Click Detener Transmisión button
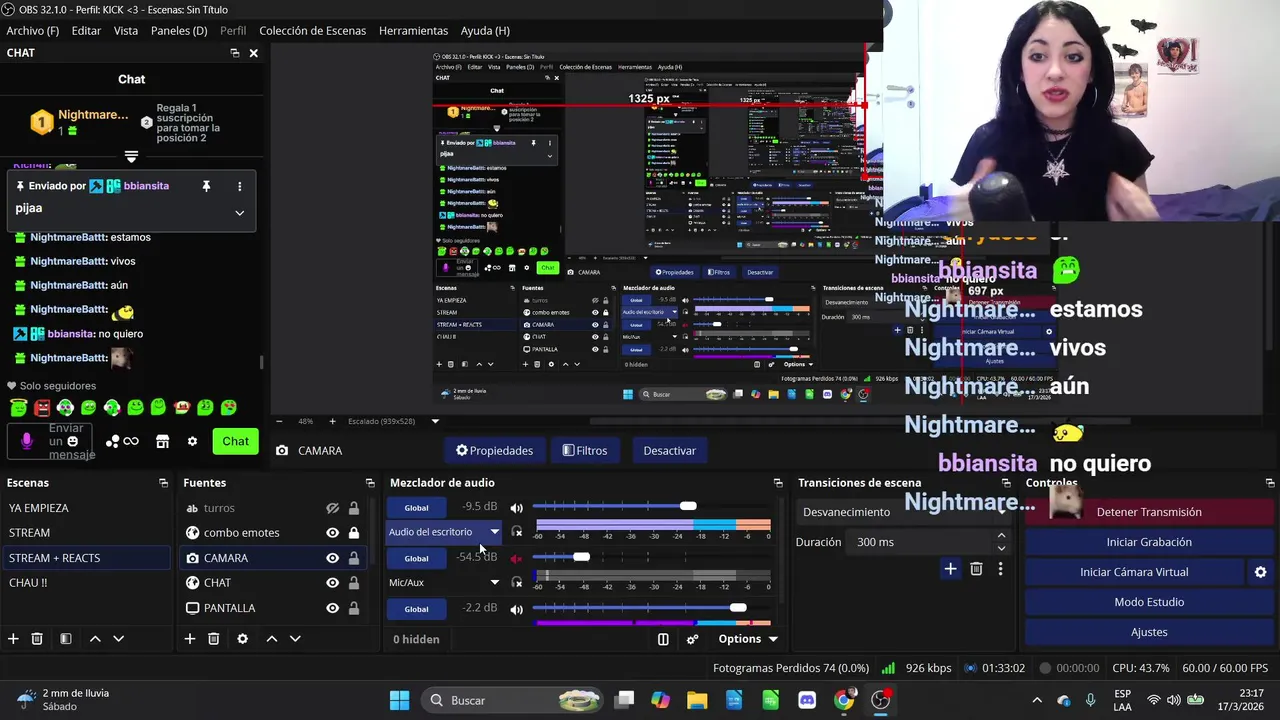This screenshot has width=1280, height=720. click(1149, 512)
